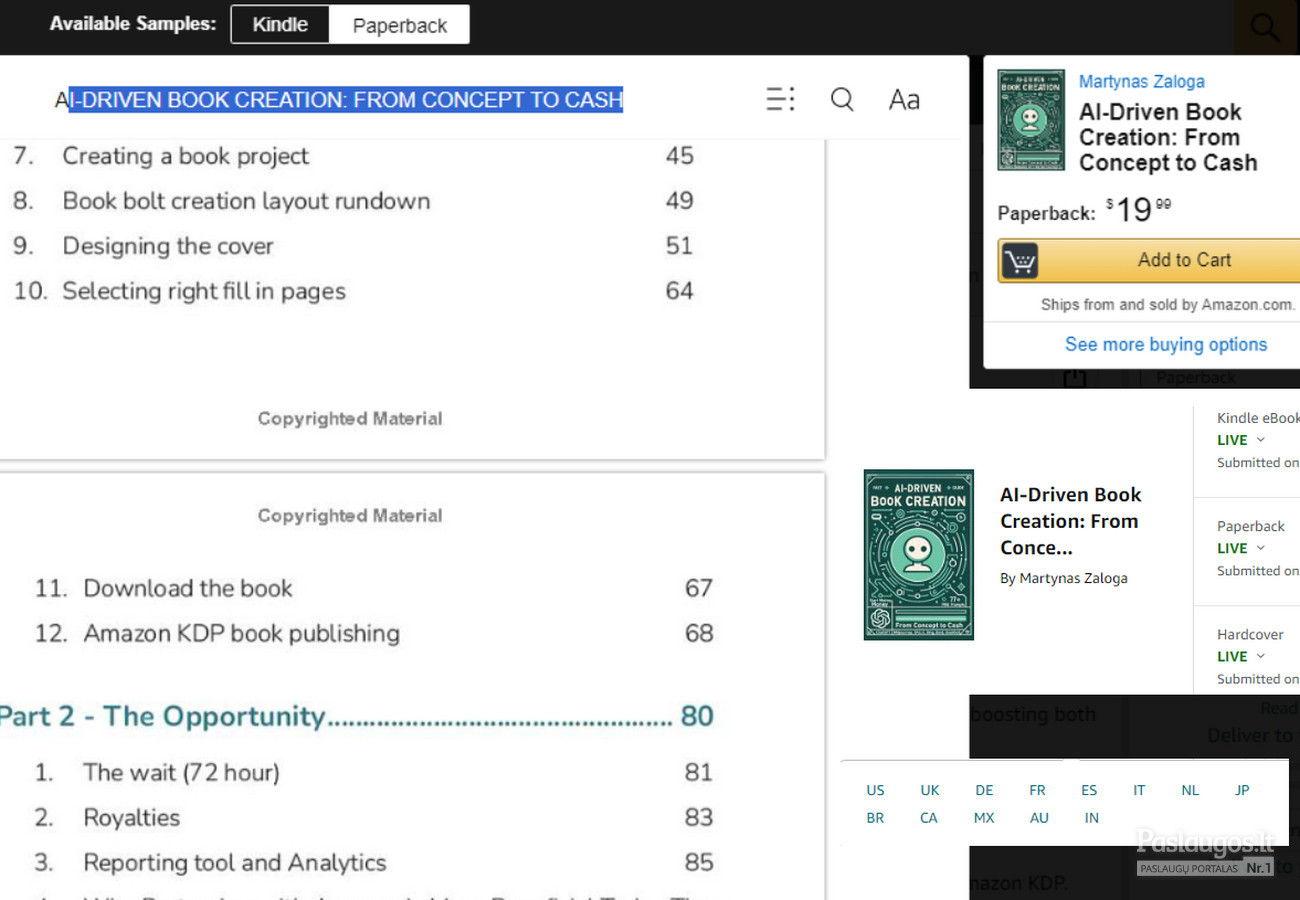Open the table of contents list icon
This screenshot has width=1300, height=900.
pos(780,99)
